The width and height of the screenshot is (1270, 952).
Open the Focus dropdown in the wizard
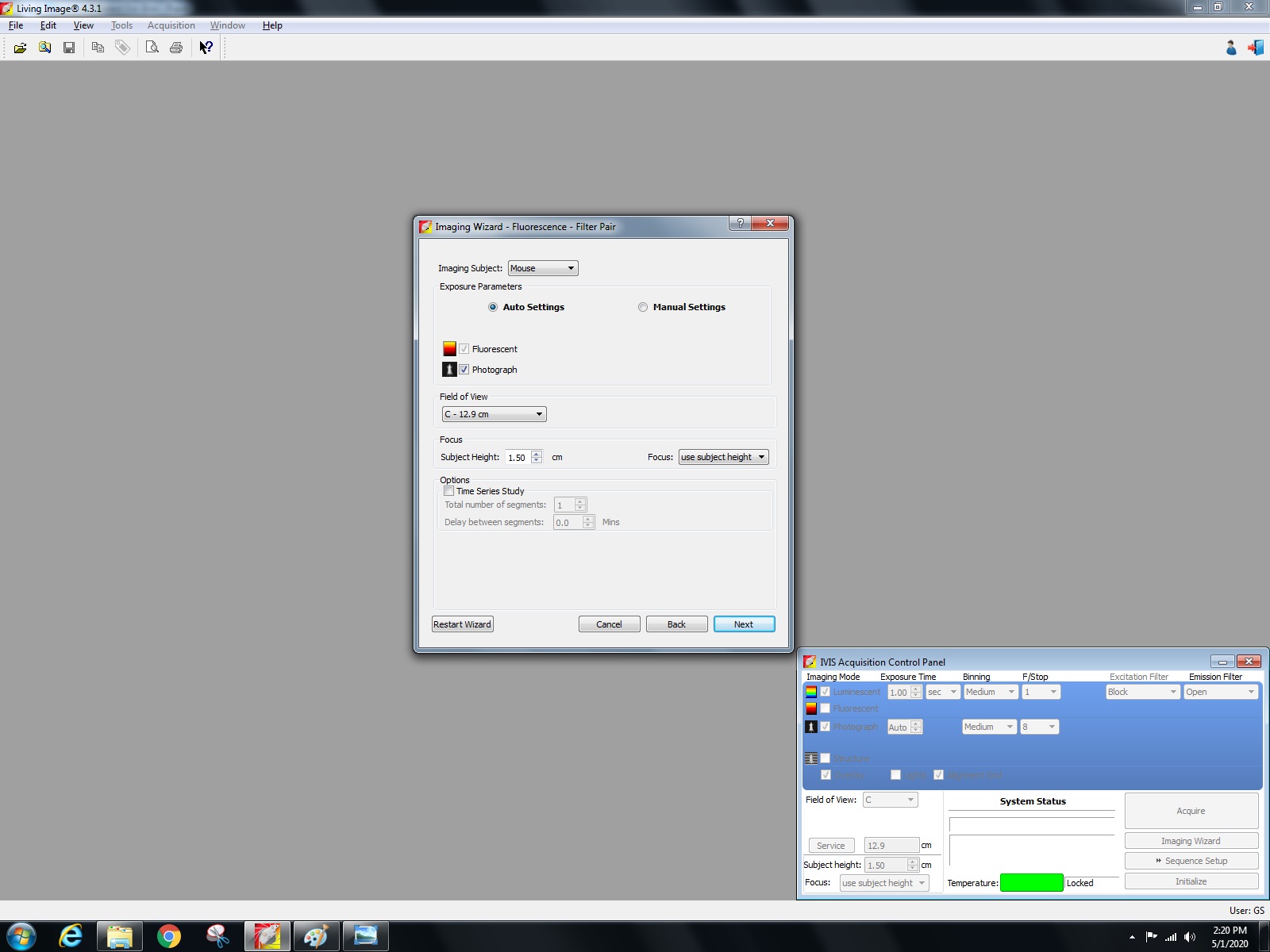pyautogui.click(x=723, y=457)
